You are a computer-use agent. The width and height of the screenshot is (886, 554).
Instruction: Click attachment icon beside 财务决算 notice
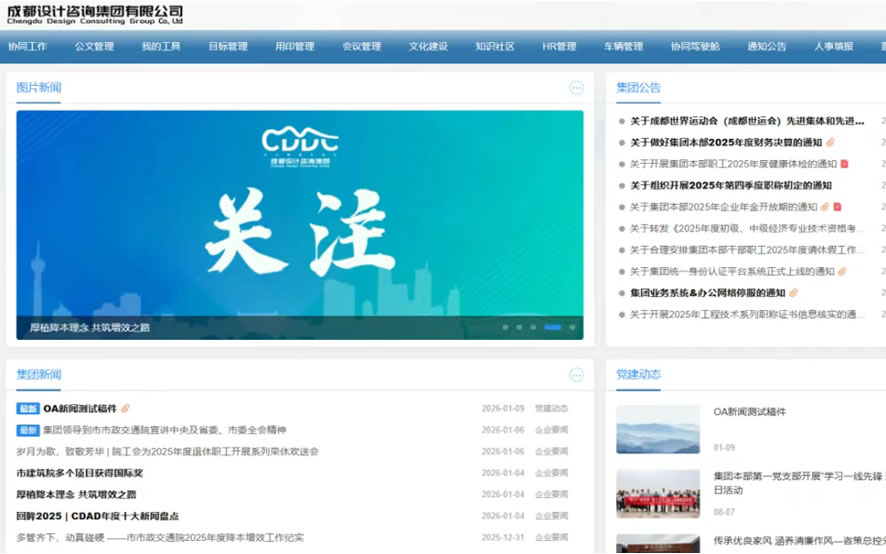831,143
